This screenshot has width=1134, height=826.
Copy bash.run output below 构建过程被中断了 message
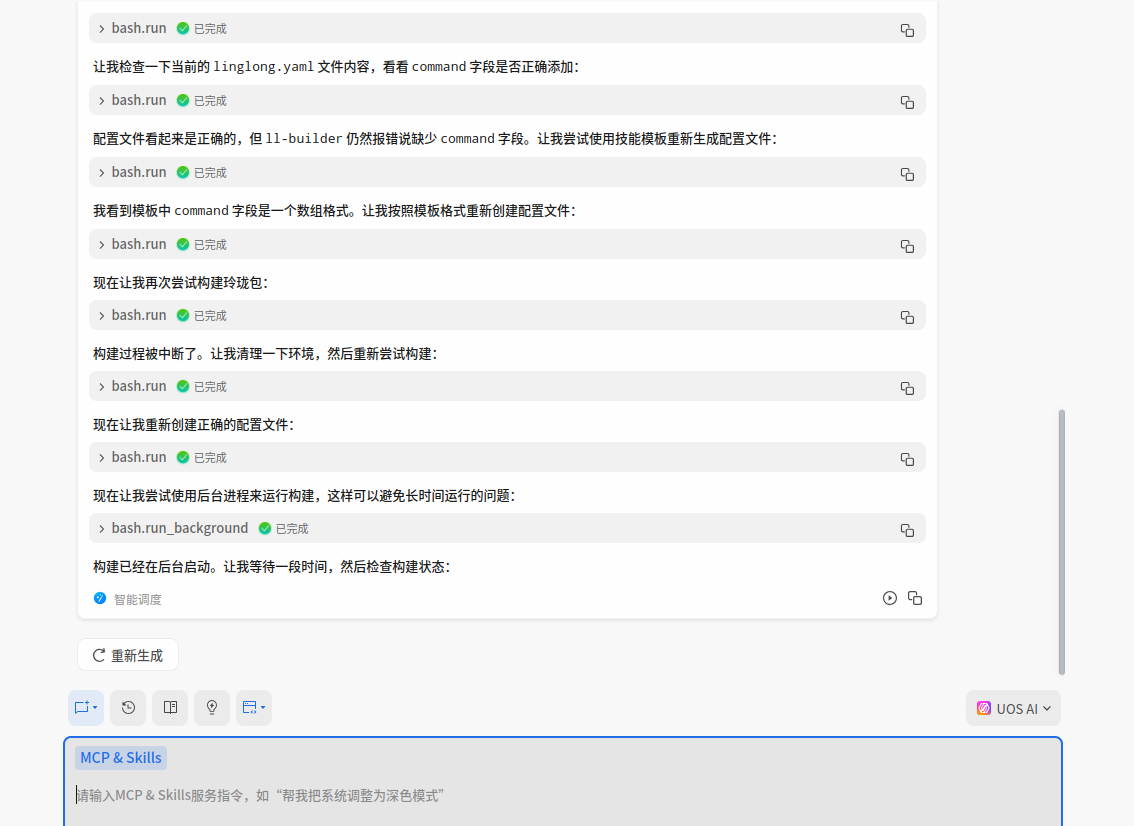907,388
